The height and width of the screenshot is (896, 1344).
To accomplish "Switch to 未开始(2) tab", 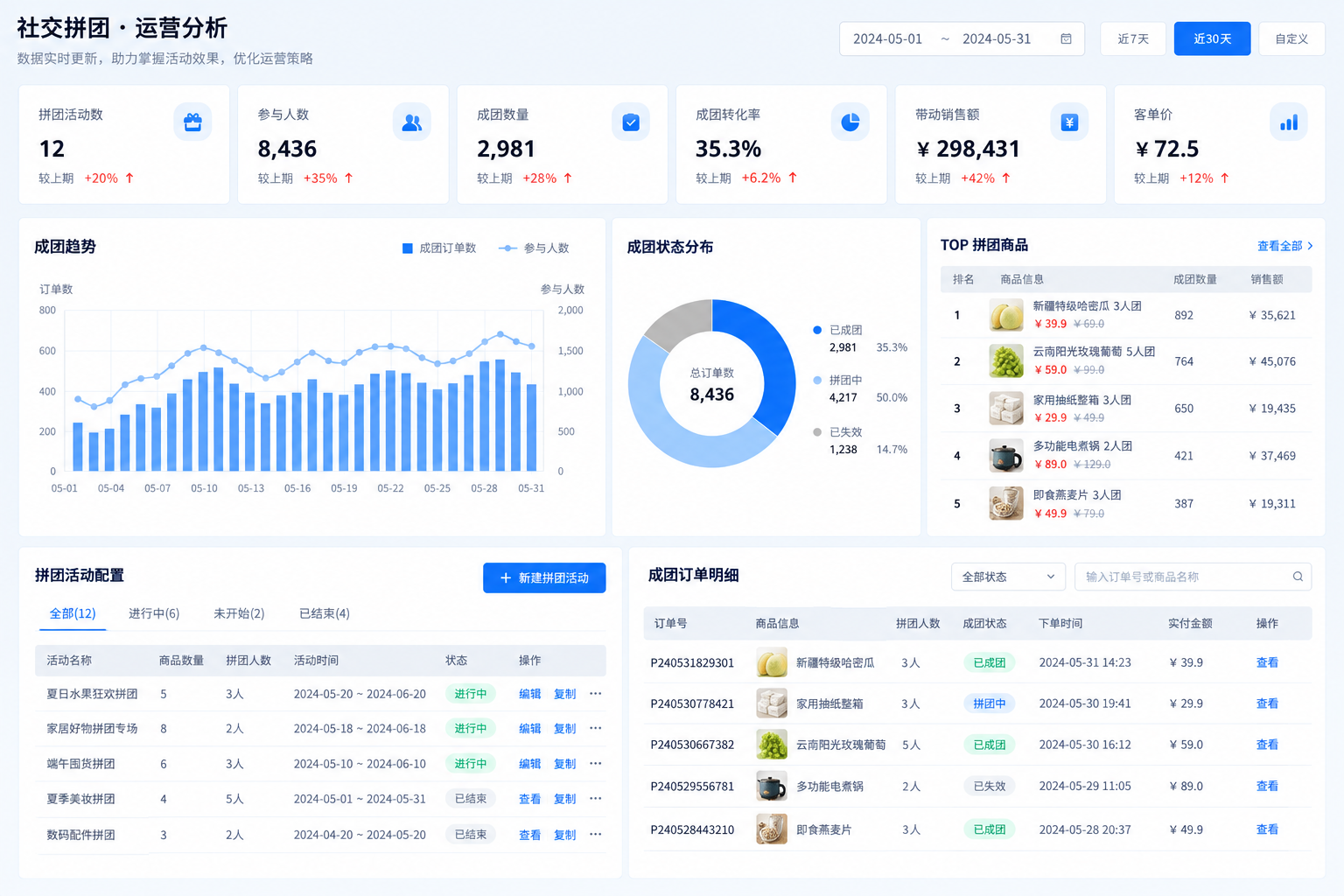I will coord(239,614).
